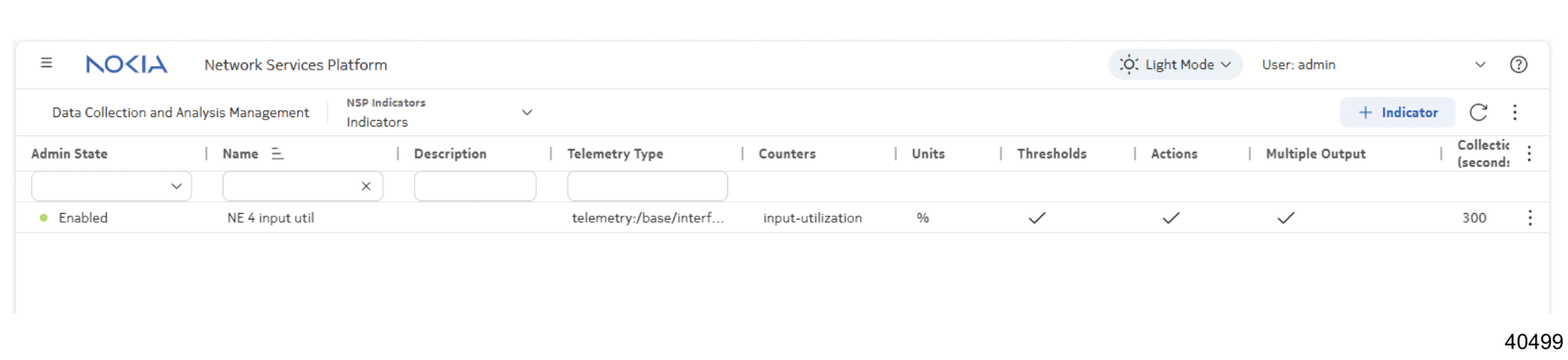Sort by Telemetry Type column header
1568x360 pixels.
615,154
